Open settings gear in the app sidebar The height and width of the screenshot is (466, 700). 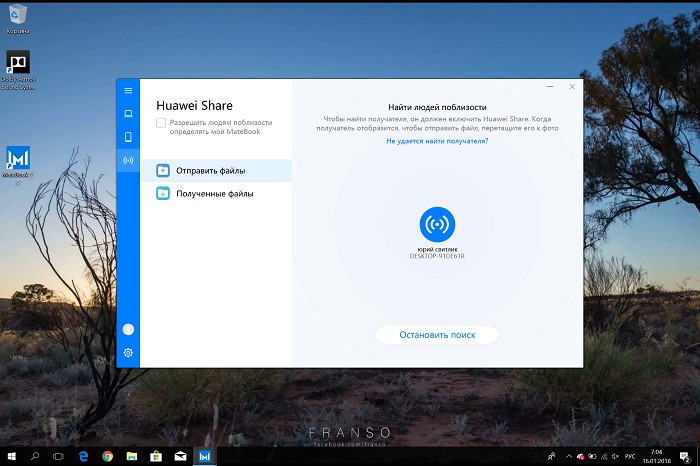pos(128,353)
